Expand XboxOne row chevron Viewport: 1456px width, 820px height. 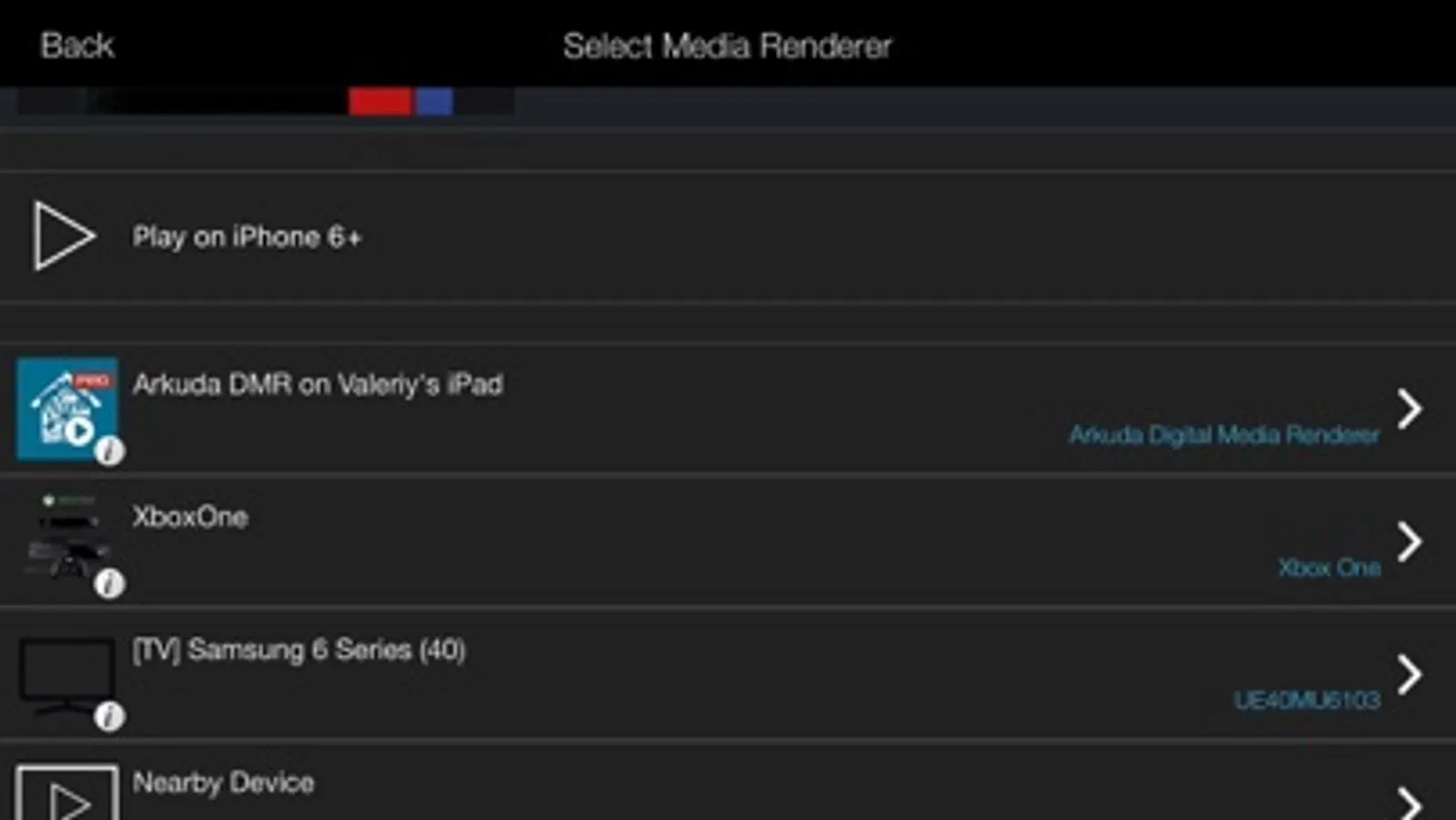point(1410,541)
